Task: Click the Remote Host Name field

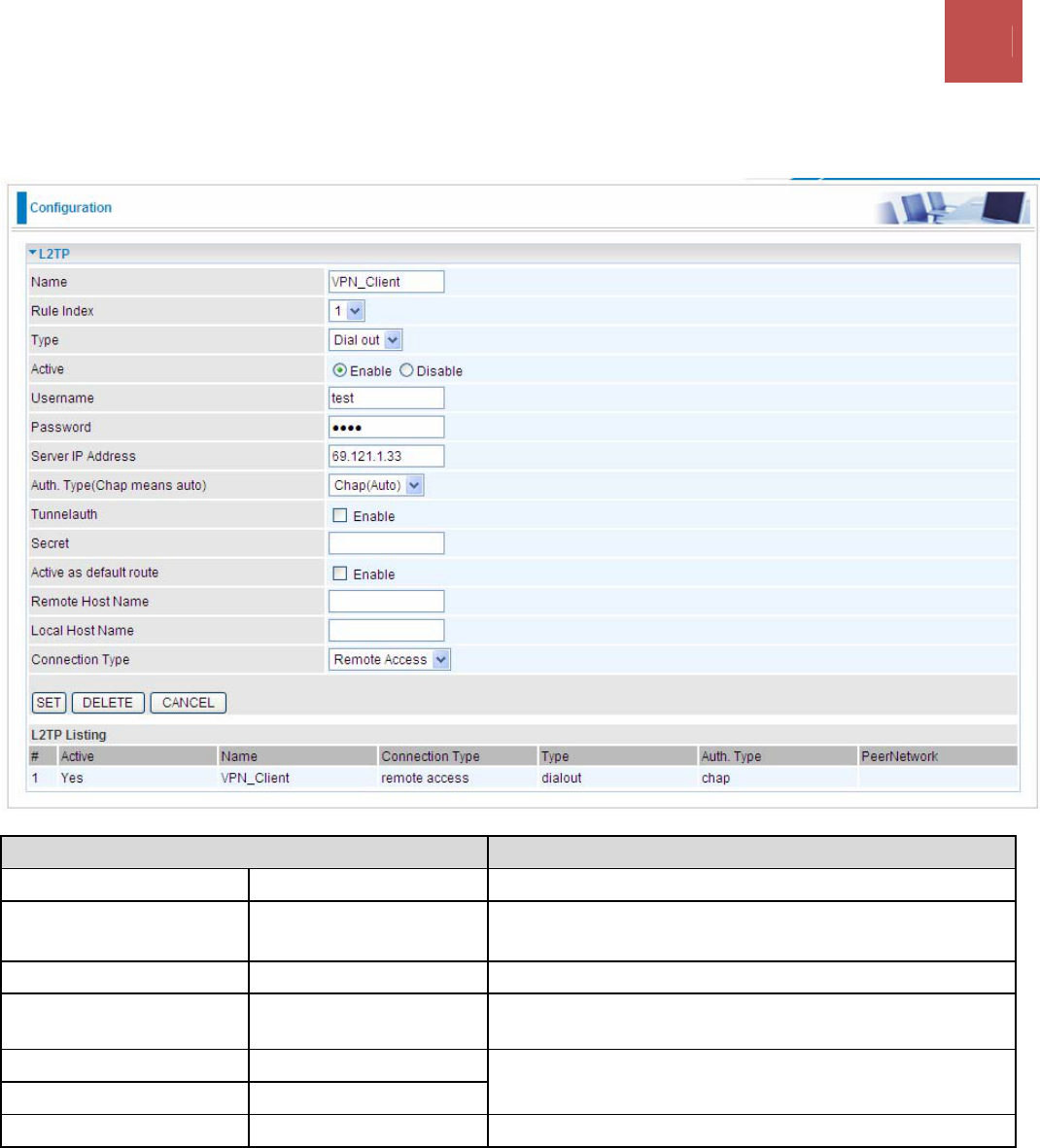Action: [387, 601]
